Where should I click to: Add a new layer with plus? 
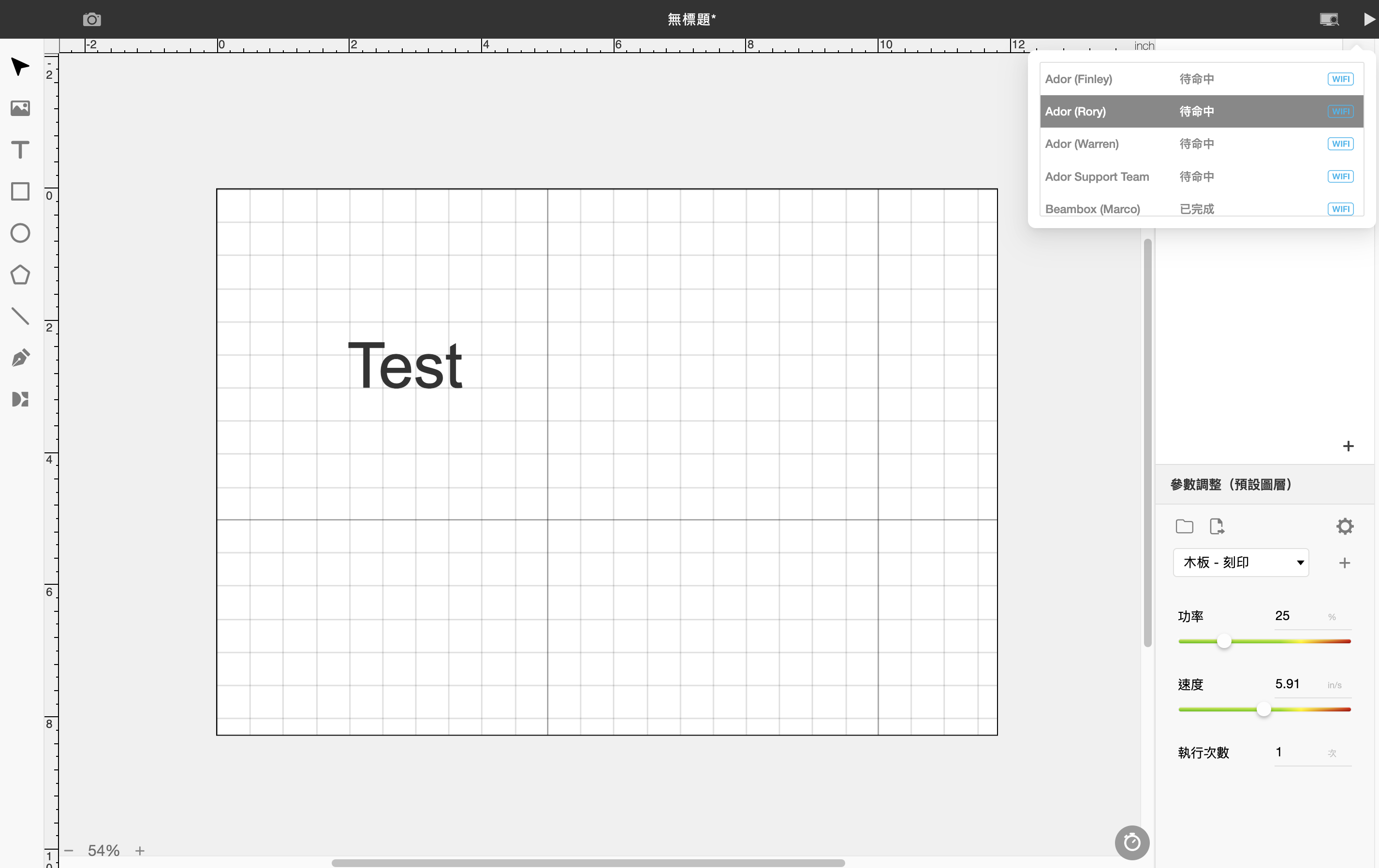point(1348,446)
